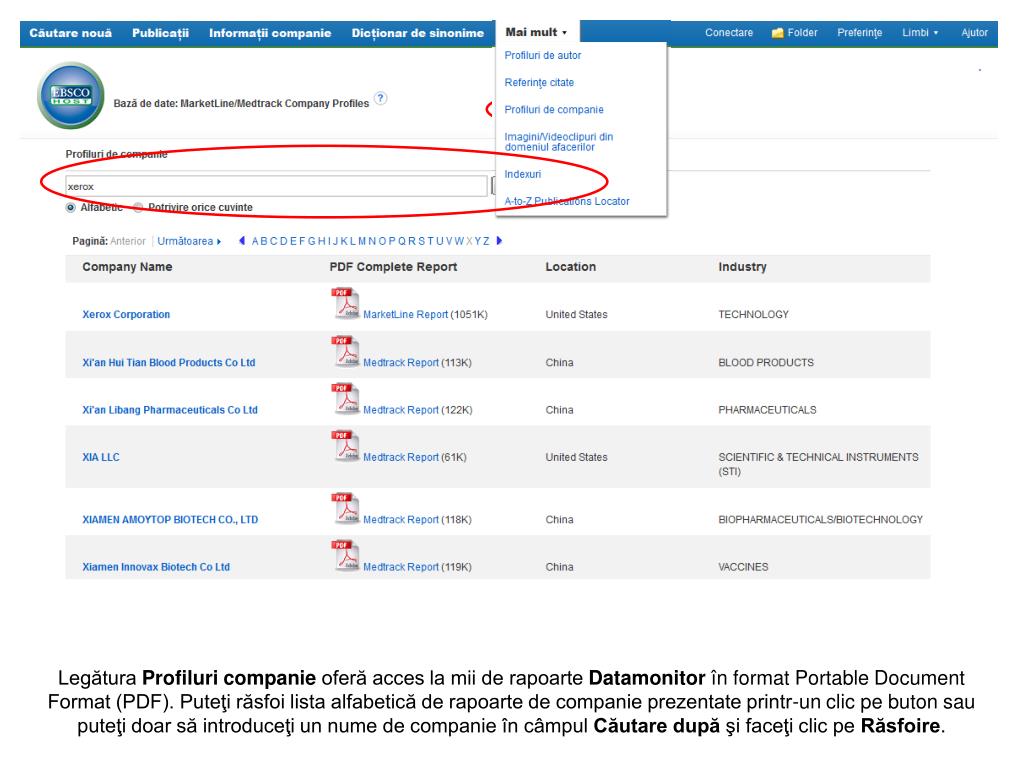Screen dimensions: 1024x768
Task: Open PDF icon for Xi'an Libang Pharmaceuticals report
Action: coord(345,399)
